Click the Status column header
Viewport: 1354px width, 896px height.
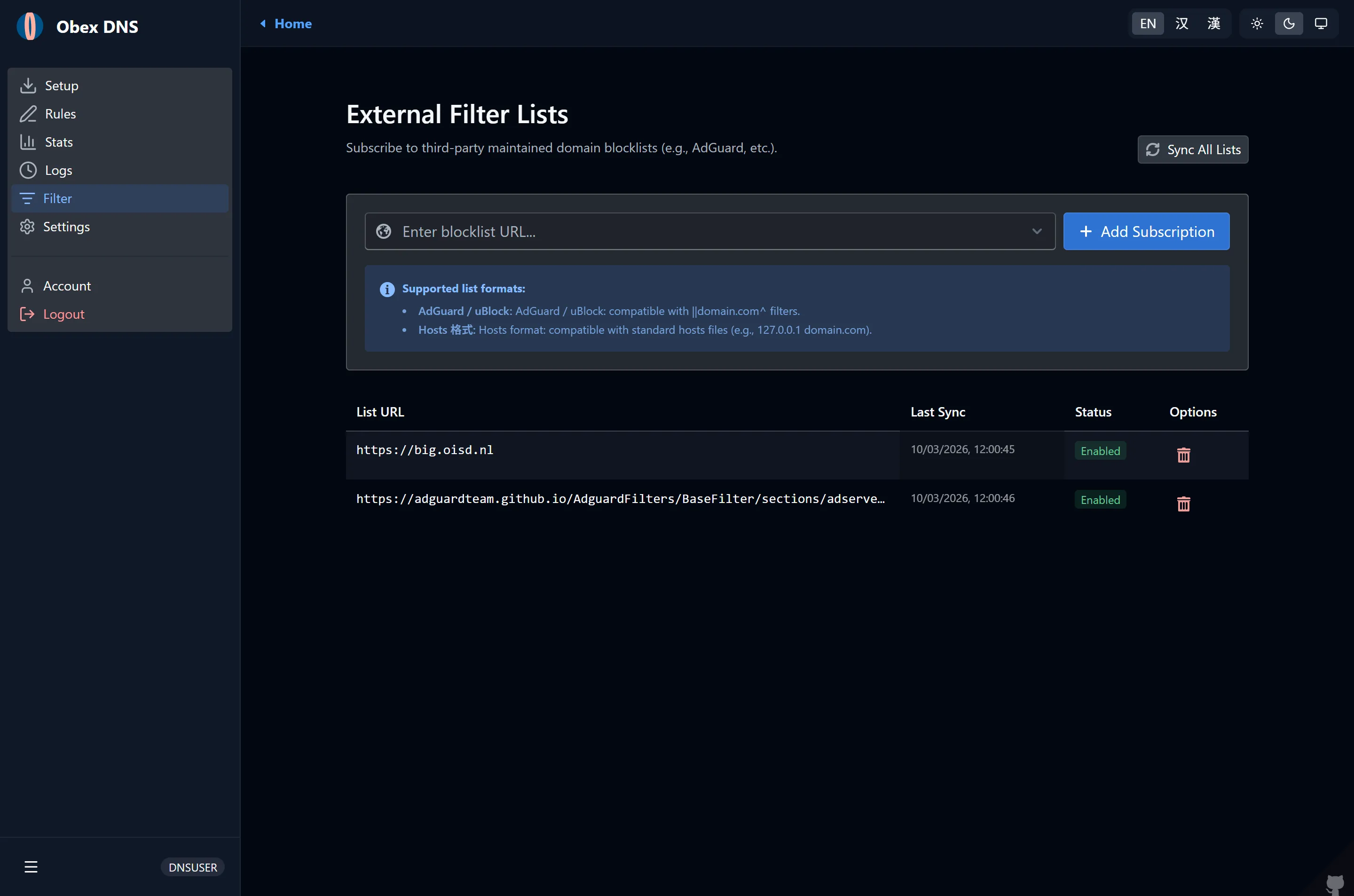pos(1093,412)
